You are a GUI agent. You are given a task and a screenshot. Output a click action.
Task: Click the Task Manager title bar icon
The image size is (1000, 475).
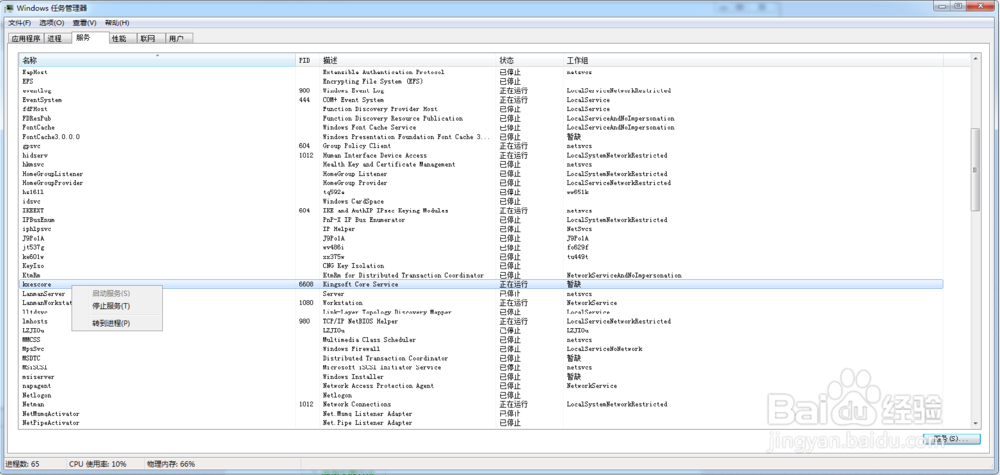[x=9, y=8]
